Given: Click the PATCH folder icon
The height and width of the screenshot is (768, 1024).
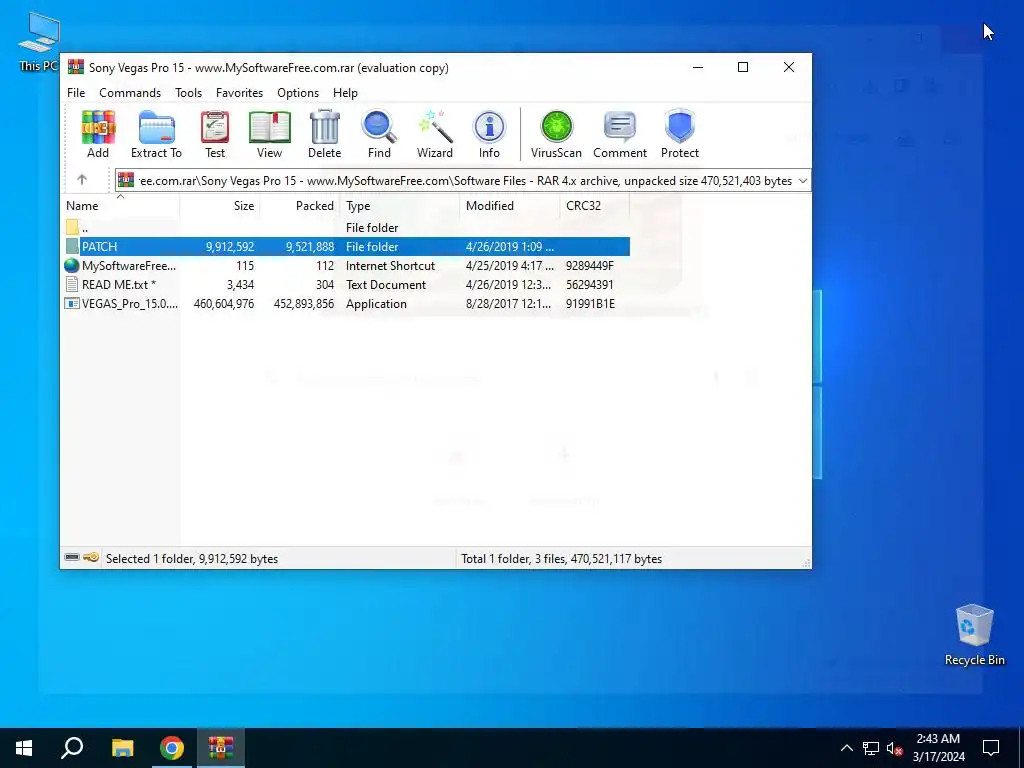Looking at the screenshot, I should coord(72,246).
